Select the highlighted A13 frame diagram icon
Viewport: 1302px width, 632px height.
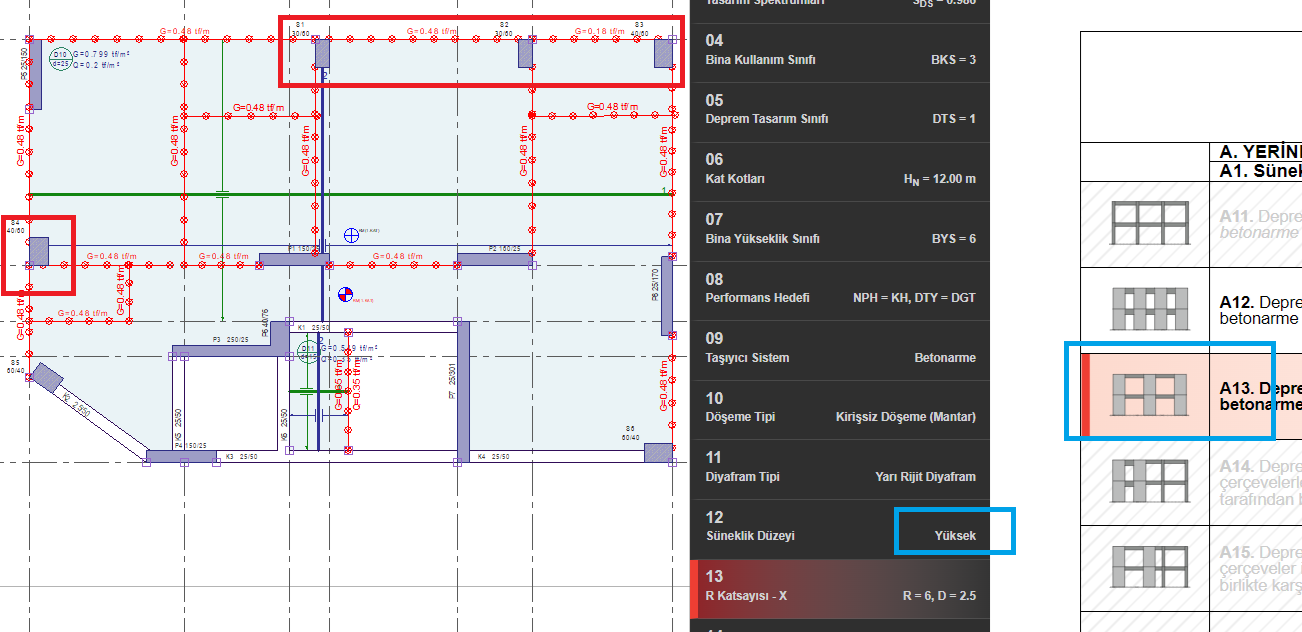click(1149, 395)
